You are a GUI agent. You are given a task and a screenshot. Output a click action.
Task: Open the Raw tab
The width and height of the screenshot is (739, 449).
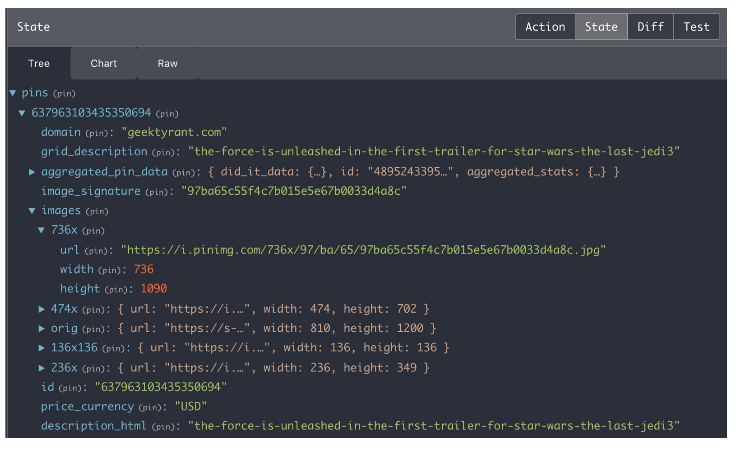168,63
